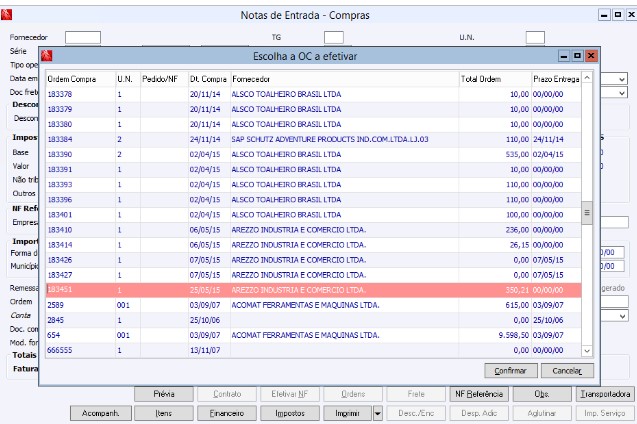
Task: Select order 183393
Action: point(313,184)
